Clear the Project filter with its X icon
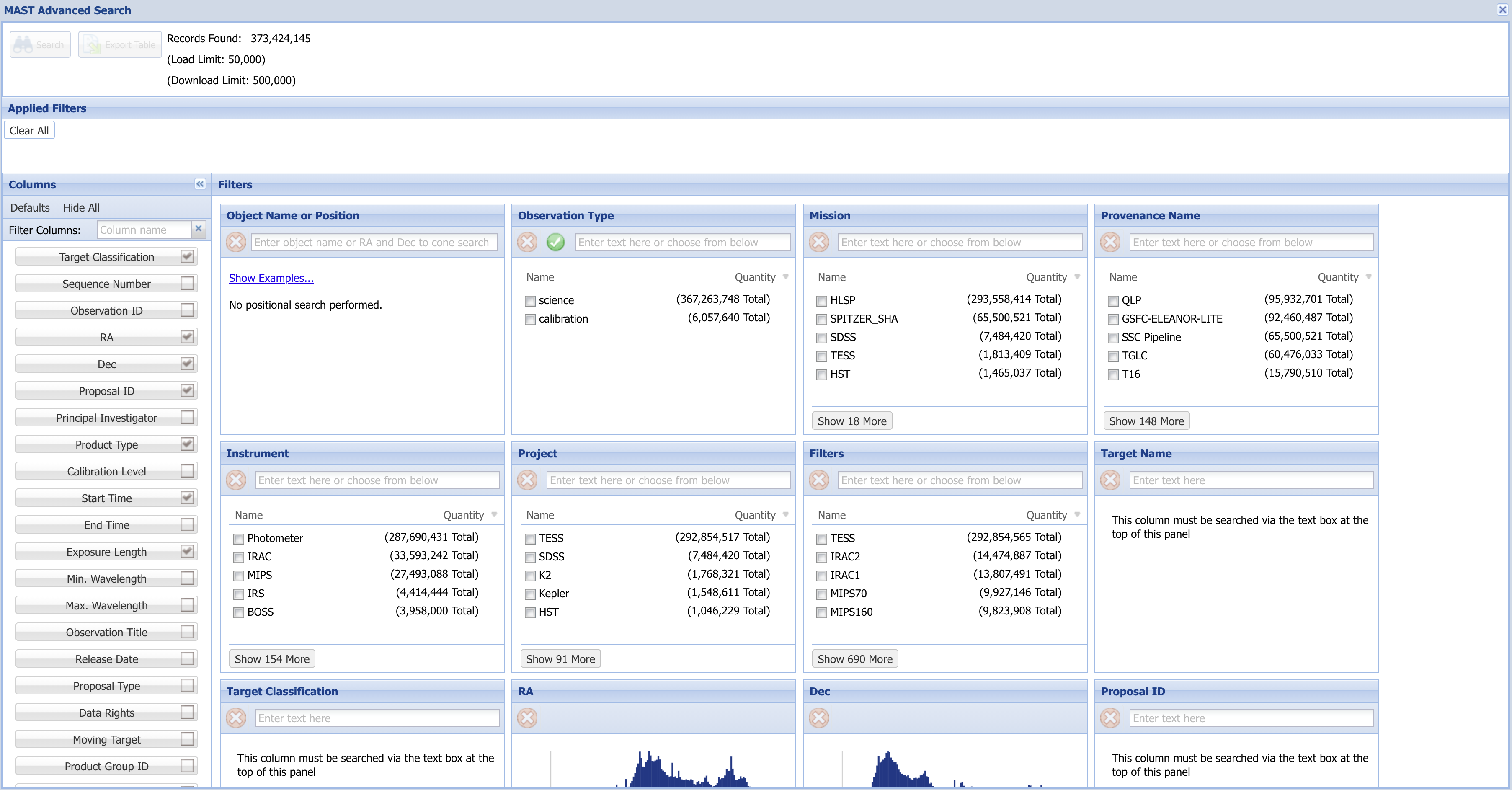 click(527, 480)
